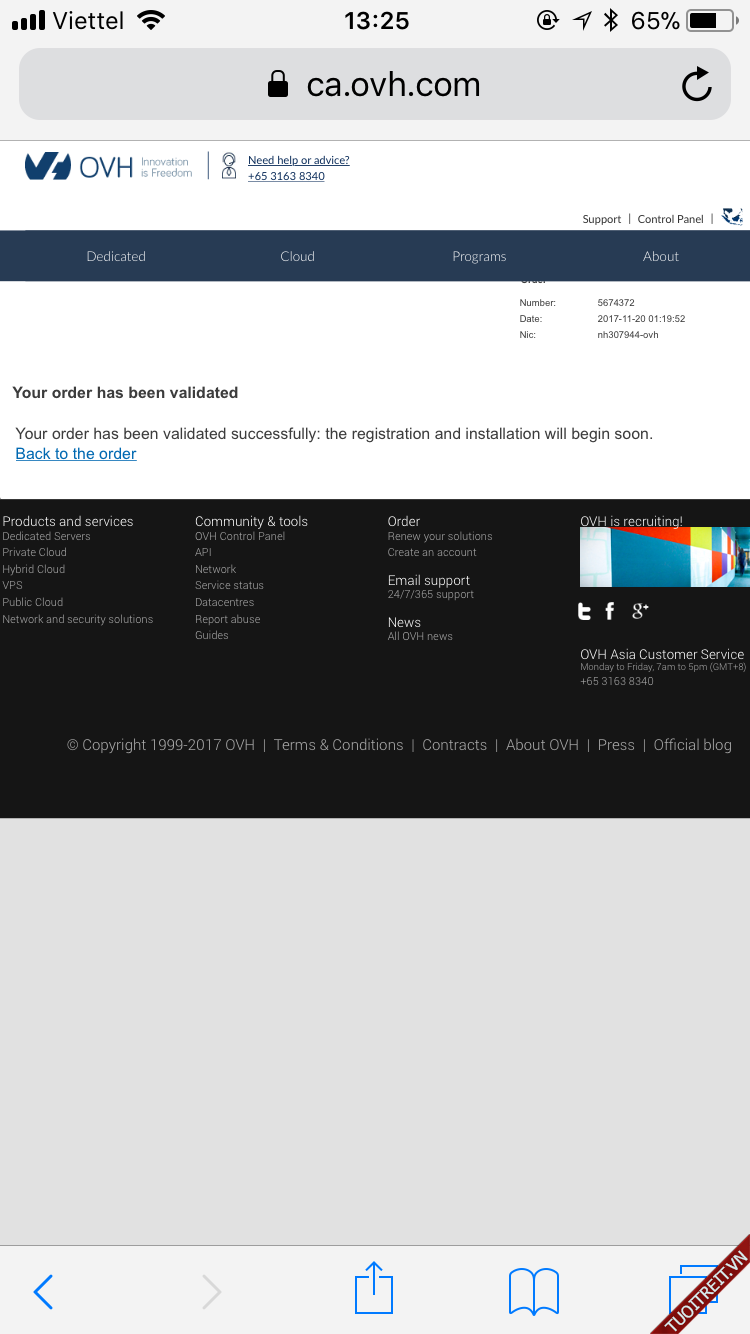This screenshot has height=1334, width=750.
Task: Click the Back to the order link
Action: 76,454
